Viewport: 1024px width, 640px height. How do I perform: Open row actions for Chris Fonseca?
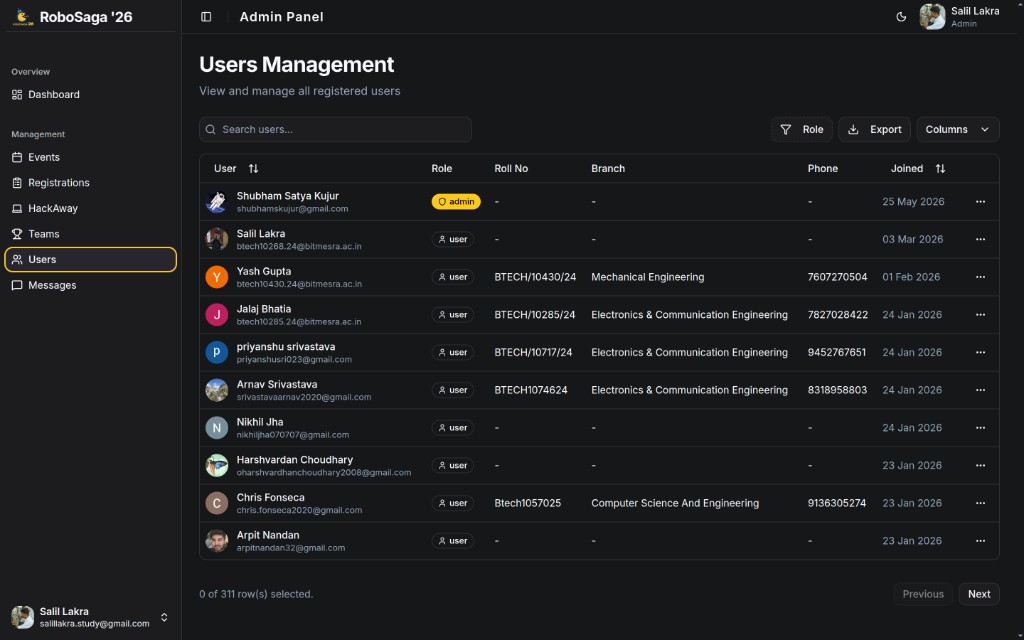tap(980, 504)
